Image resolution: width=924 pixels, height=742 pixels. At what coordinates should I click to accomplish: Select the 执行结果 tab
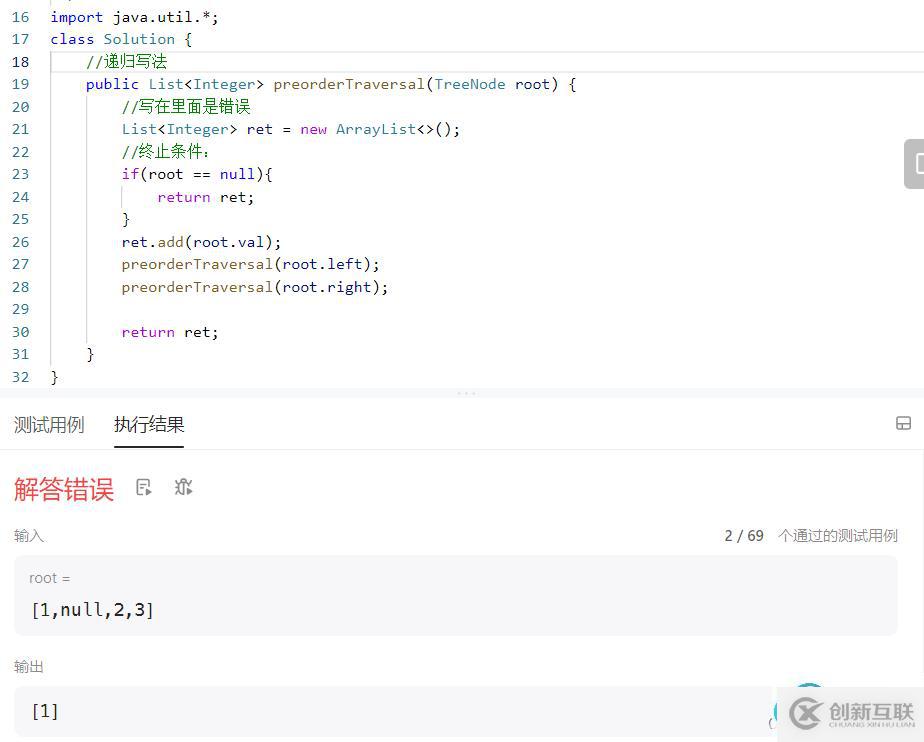tap(149, 424)
